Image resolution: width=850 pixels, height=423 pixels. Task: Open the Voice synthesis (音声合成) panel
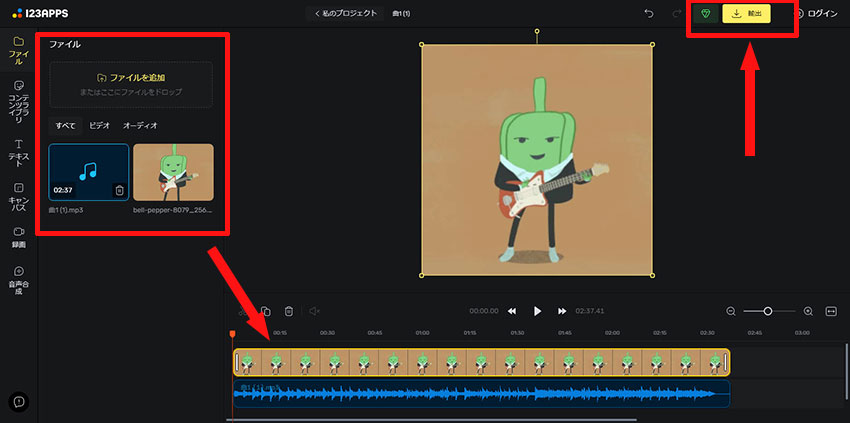click(18, 278)
